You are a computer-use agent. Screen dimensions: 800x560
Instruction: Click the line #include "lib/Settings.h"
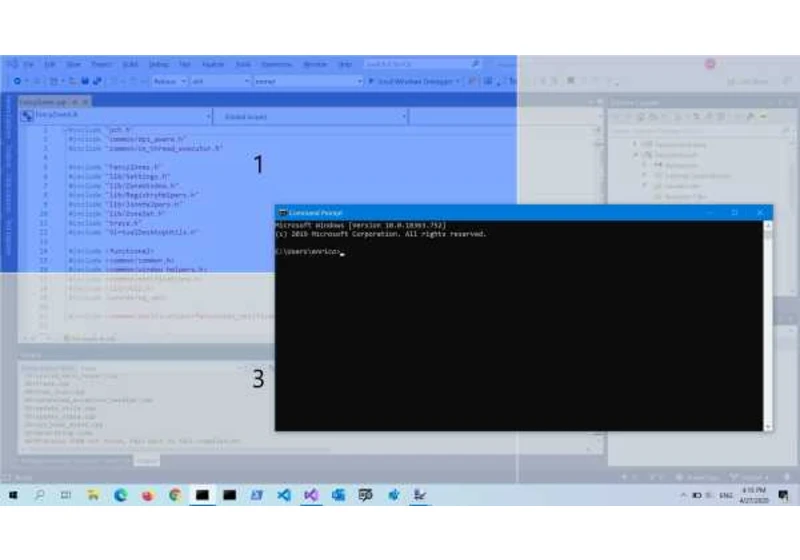pyautogui.click(x=119, y=176)
